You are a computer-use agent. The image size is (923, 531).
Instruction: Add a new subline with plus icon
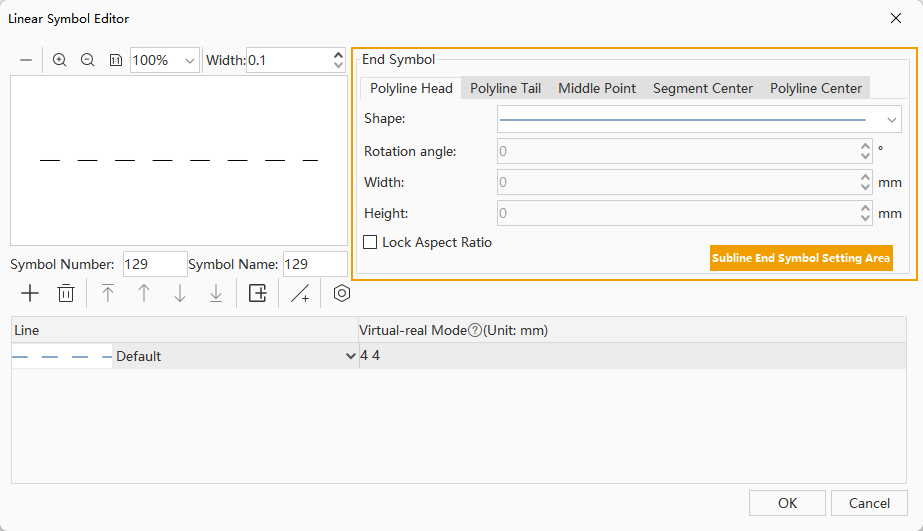pos(30,293)
